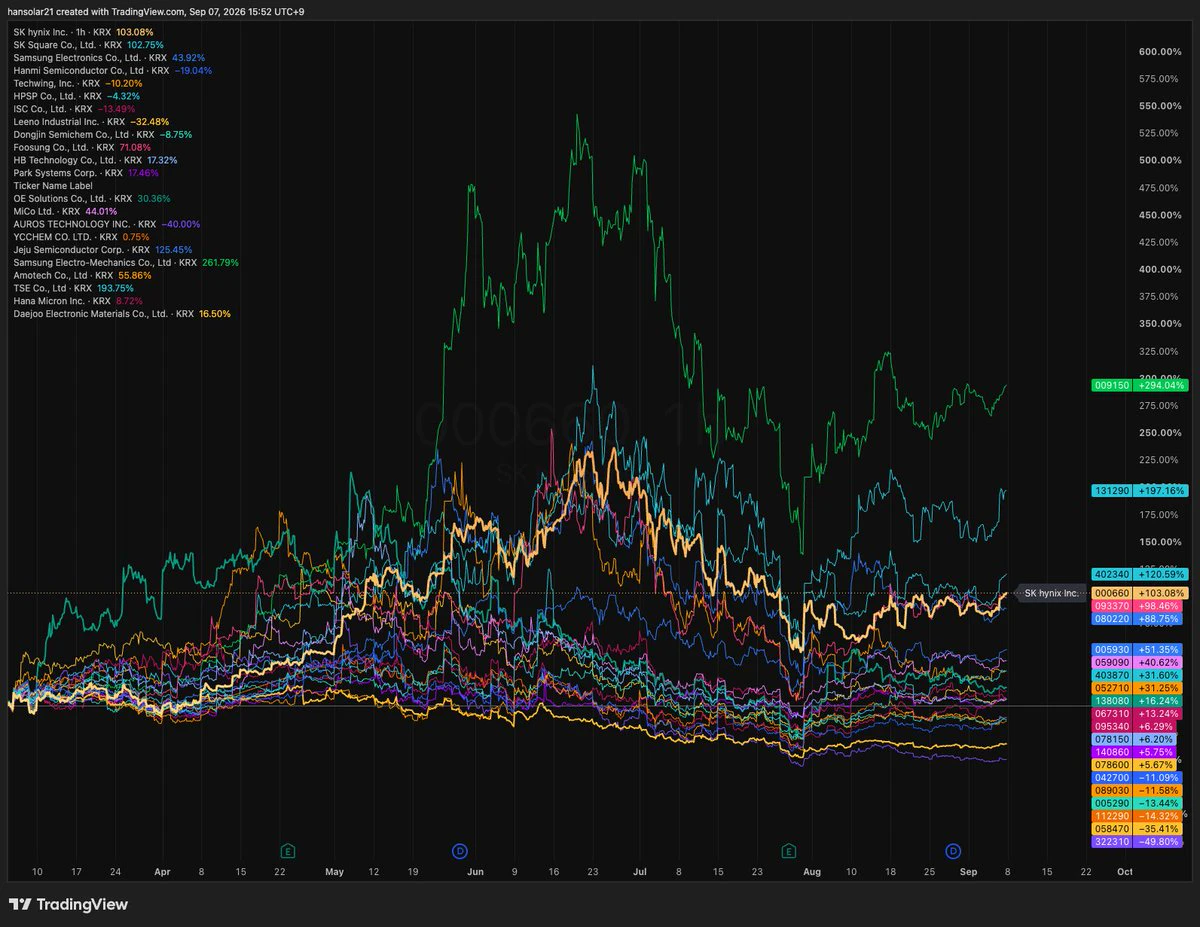Select Samsung Electro-Mechanics legend entry
The image size is (1200, 927).
[x=126, y=262]
